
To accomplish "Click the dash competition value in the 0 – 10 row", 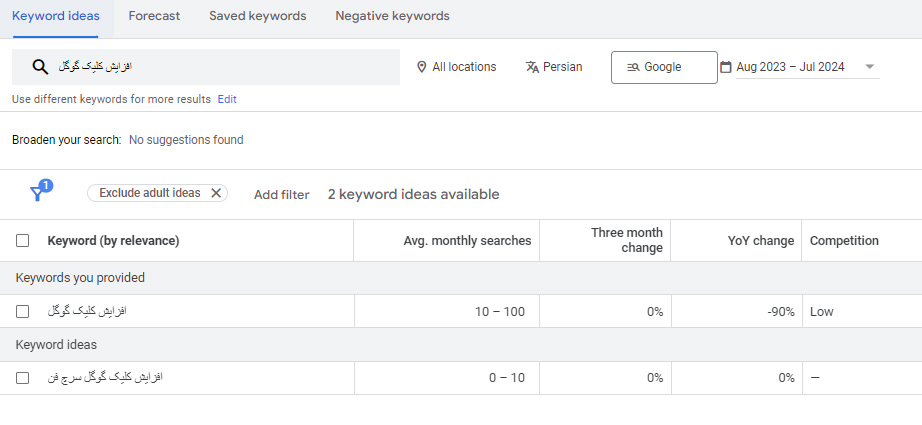I will [x=815, y=378].
